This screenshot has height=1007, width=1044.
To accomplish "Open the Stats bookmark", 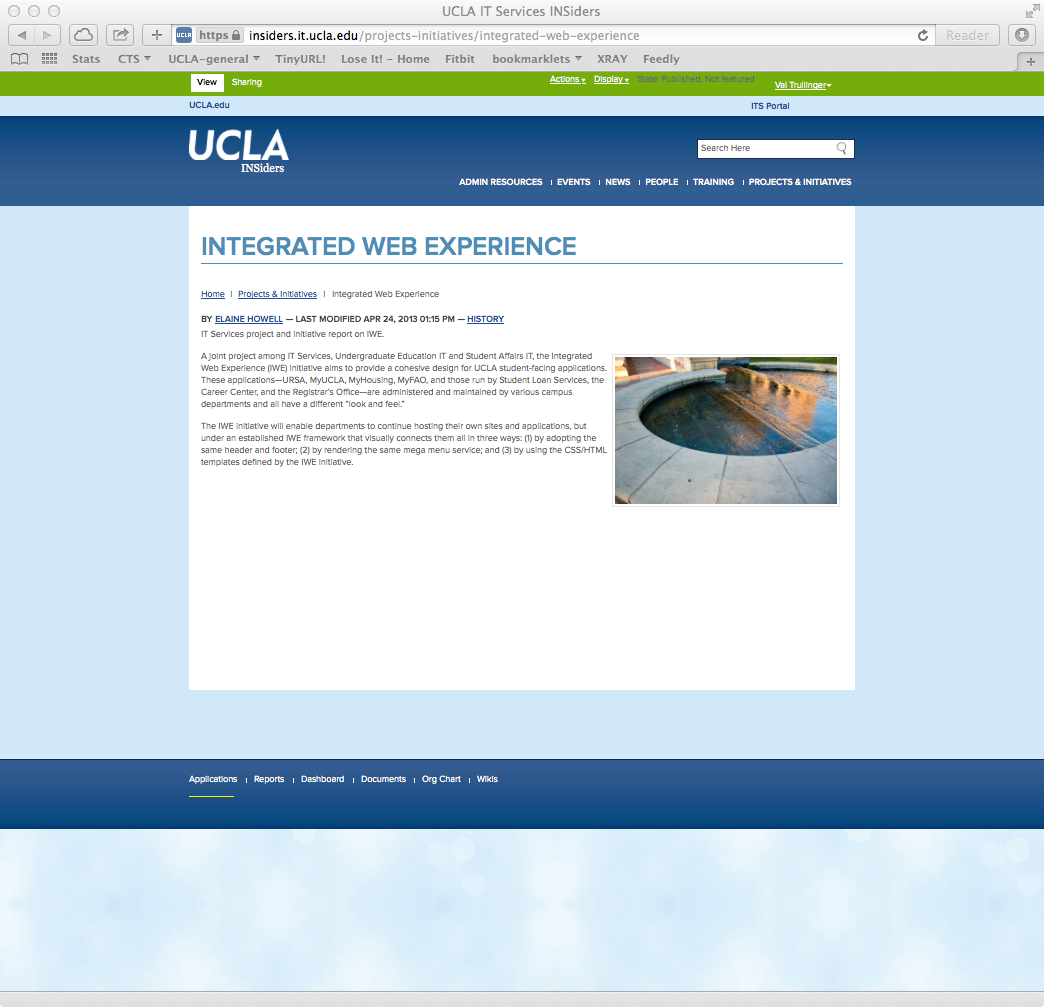I will tap(86, 59).
